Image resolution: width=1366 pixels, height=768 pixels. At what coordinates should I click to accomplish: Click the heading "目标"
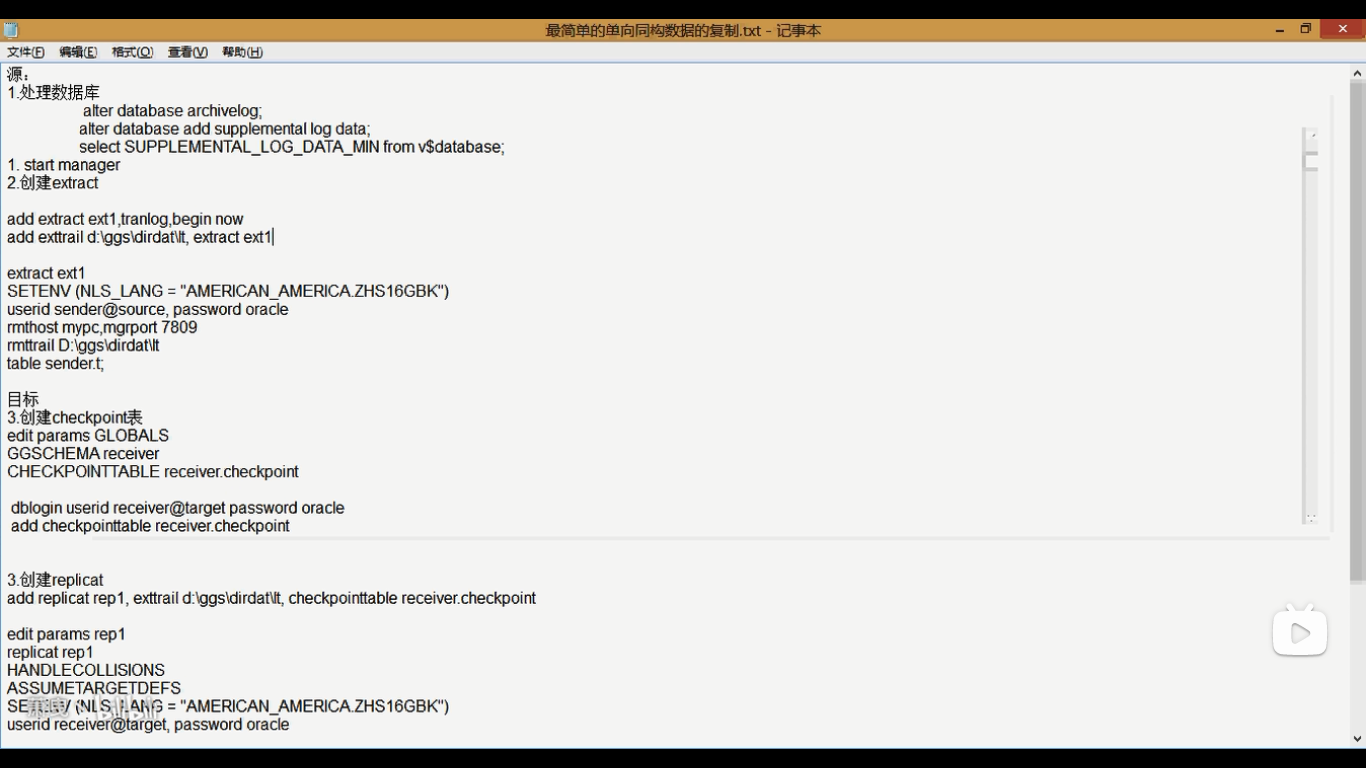pyautogui.click(x=23, y=399)
